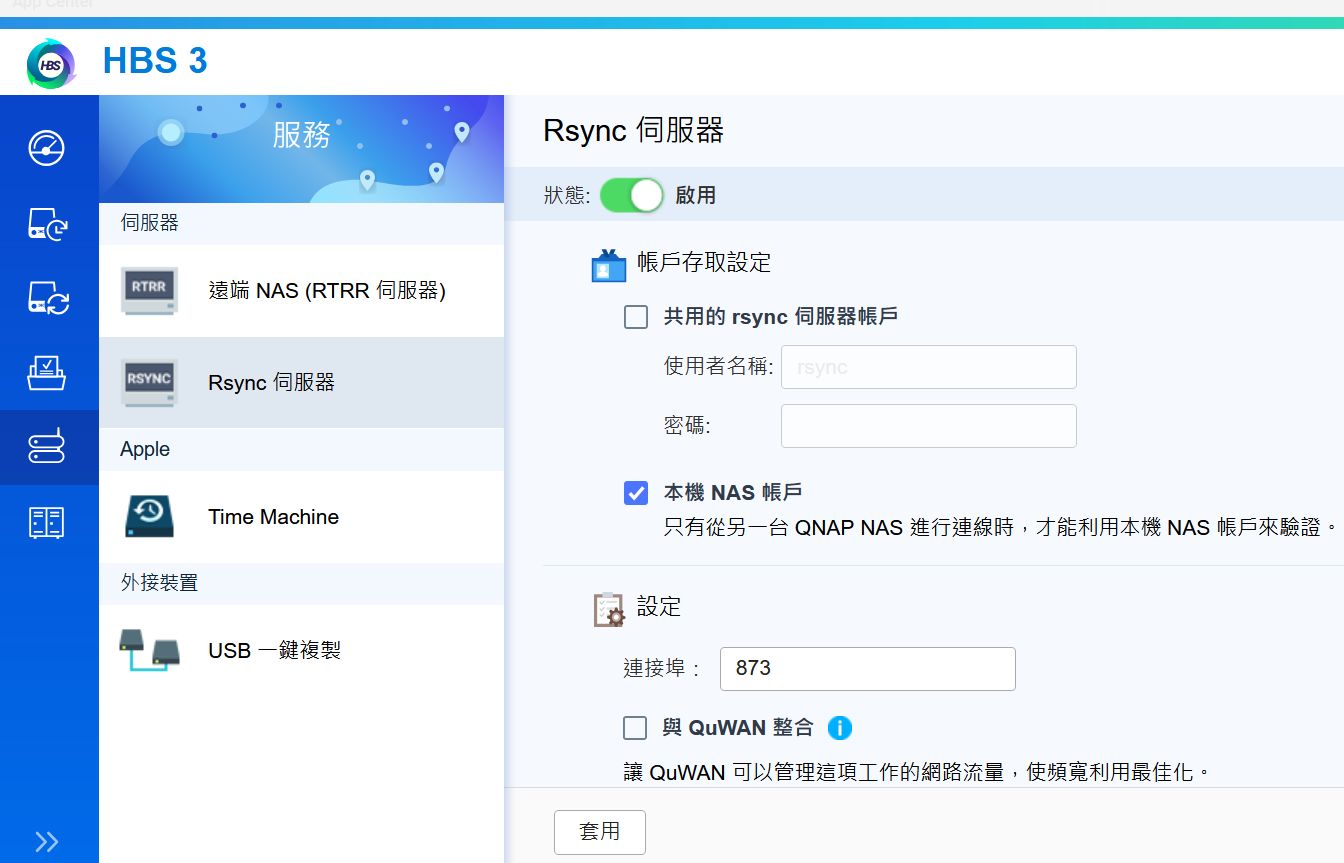Click the 套用 button
The image size is (1344, 863).
pyautogui.click(x=600, y=832)
